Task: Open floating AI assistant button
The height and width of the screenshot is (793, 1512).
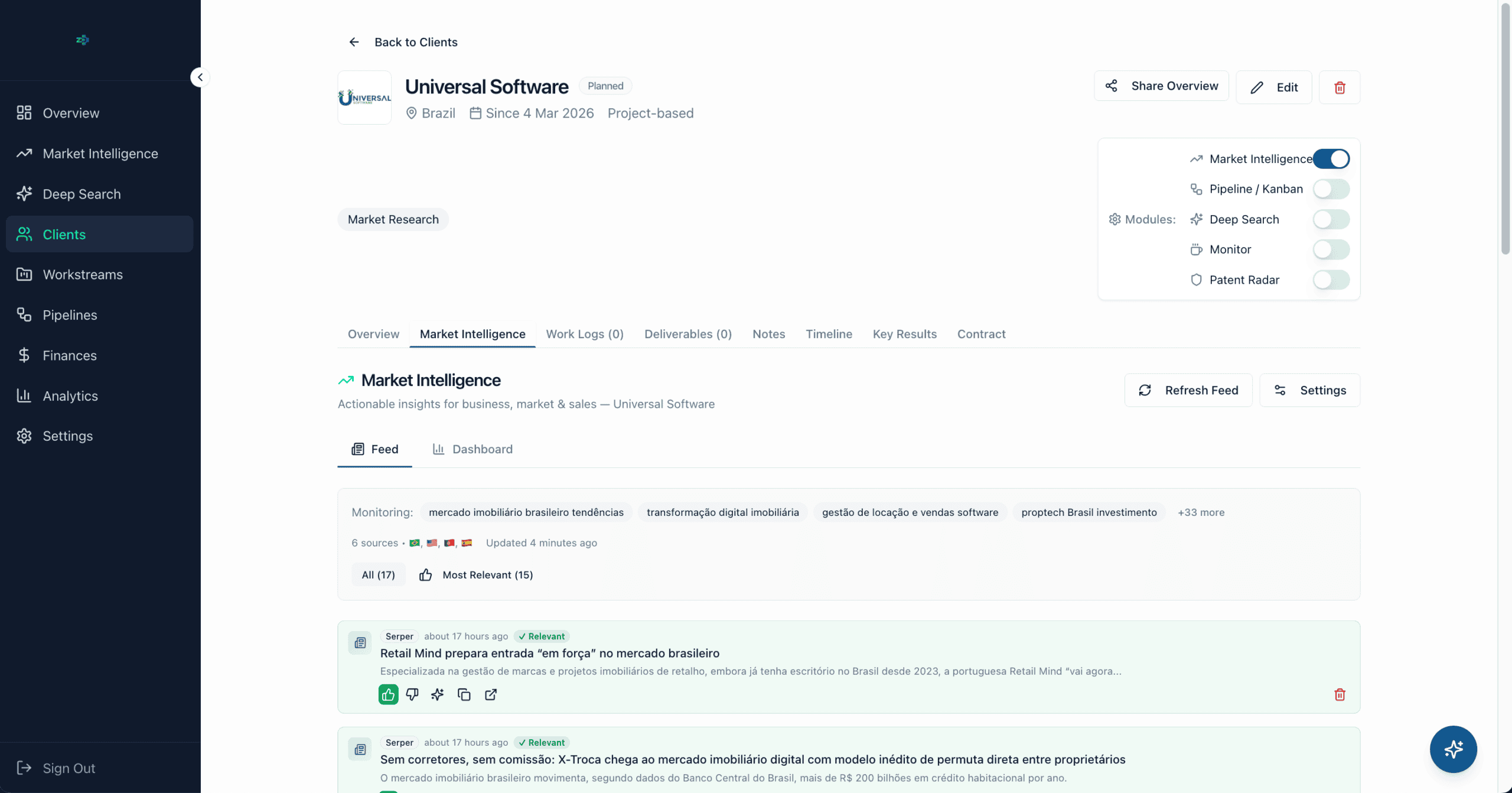Action: tap(1453, 749)
